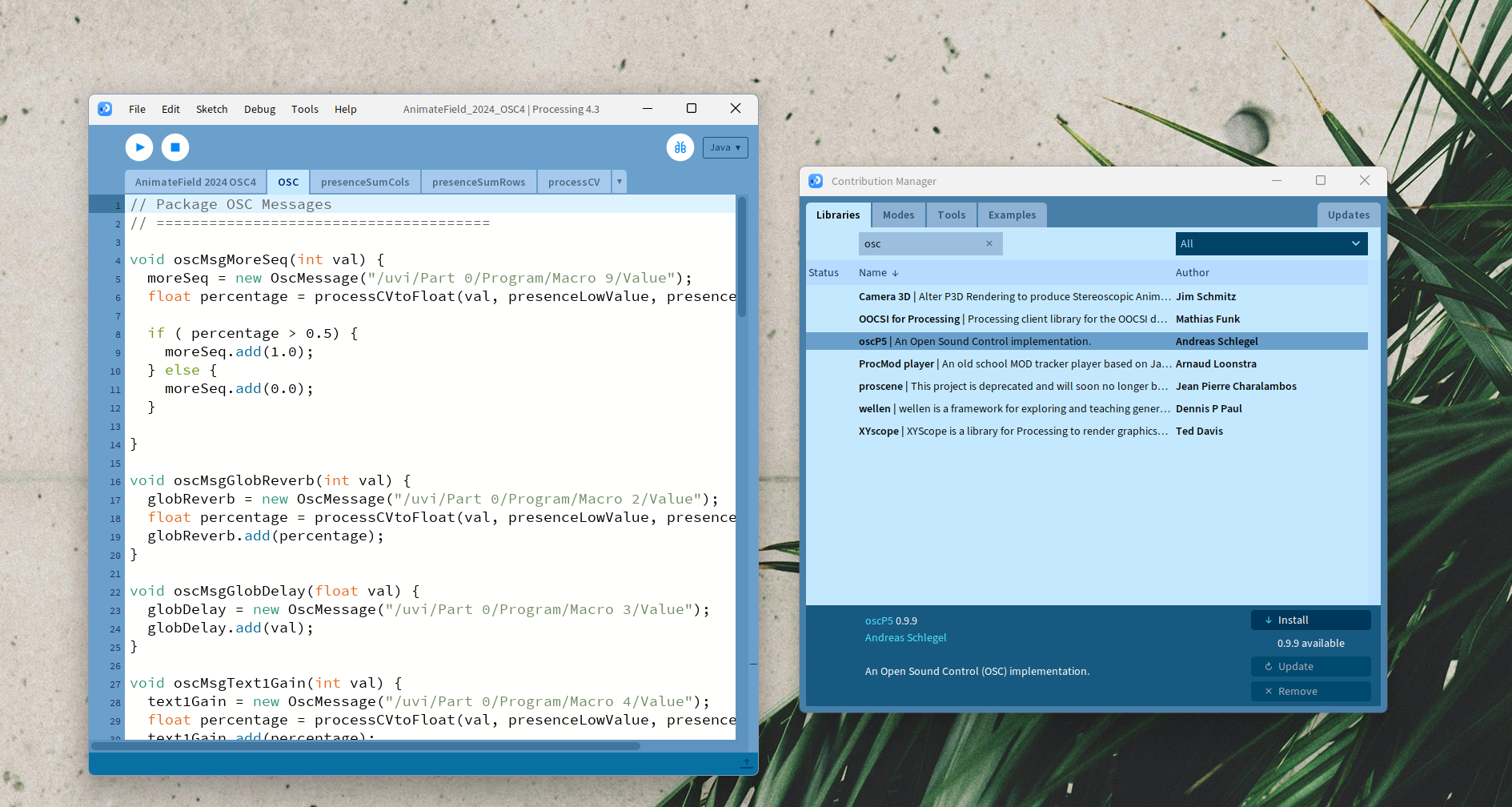The image size is (1512, 807).
Task: Open the Sketch menu
Action: (211, 110)
